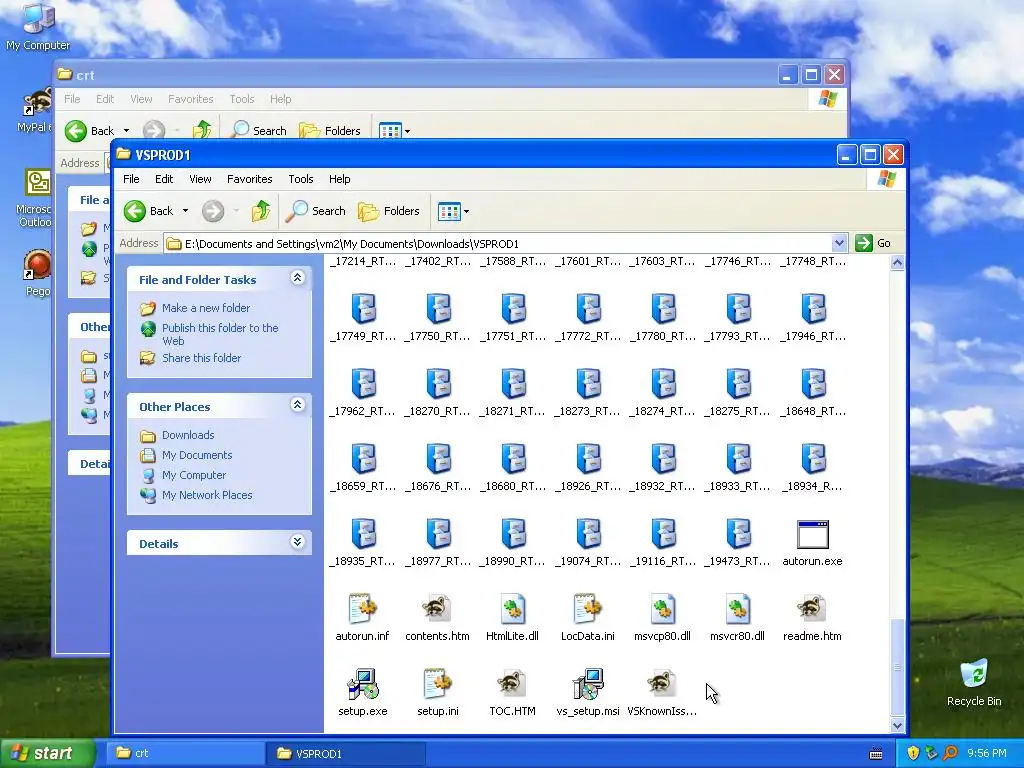The height and width of the screenshot is (768, 1024).
Task: Open the File menu in VSPROD1
Action: click(x=131, y=179)
